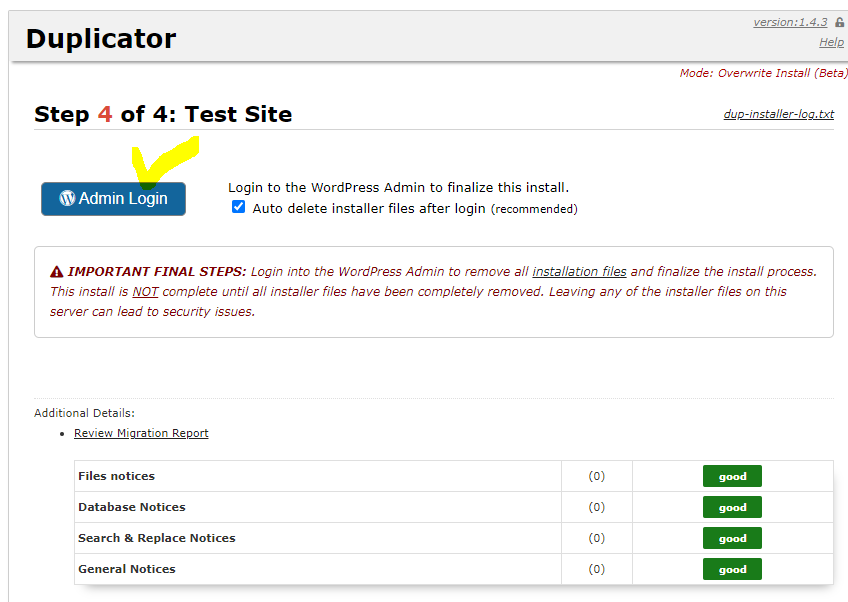Open the version:1.4.3 link
This screenshot has width=848, height=602.
pyautogui.click(x=790, y=22)
